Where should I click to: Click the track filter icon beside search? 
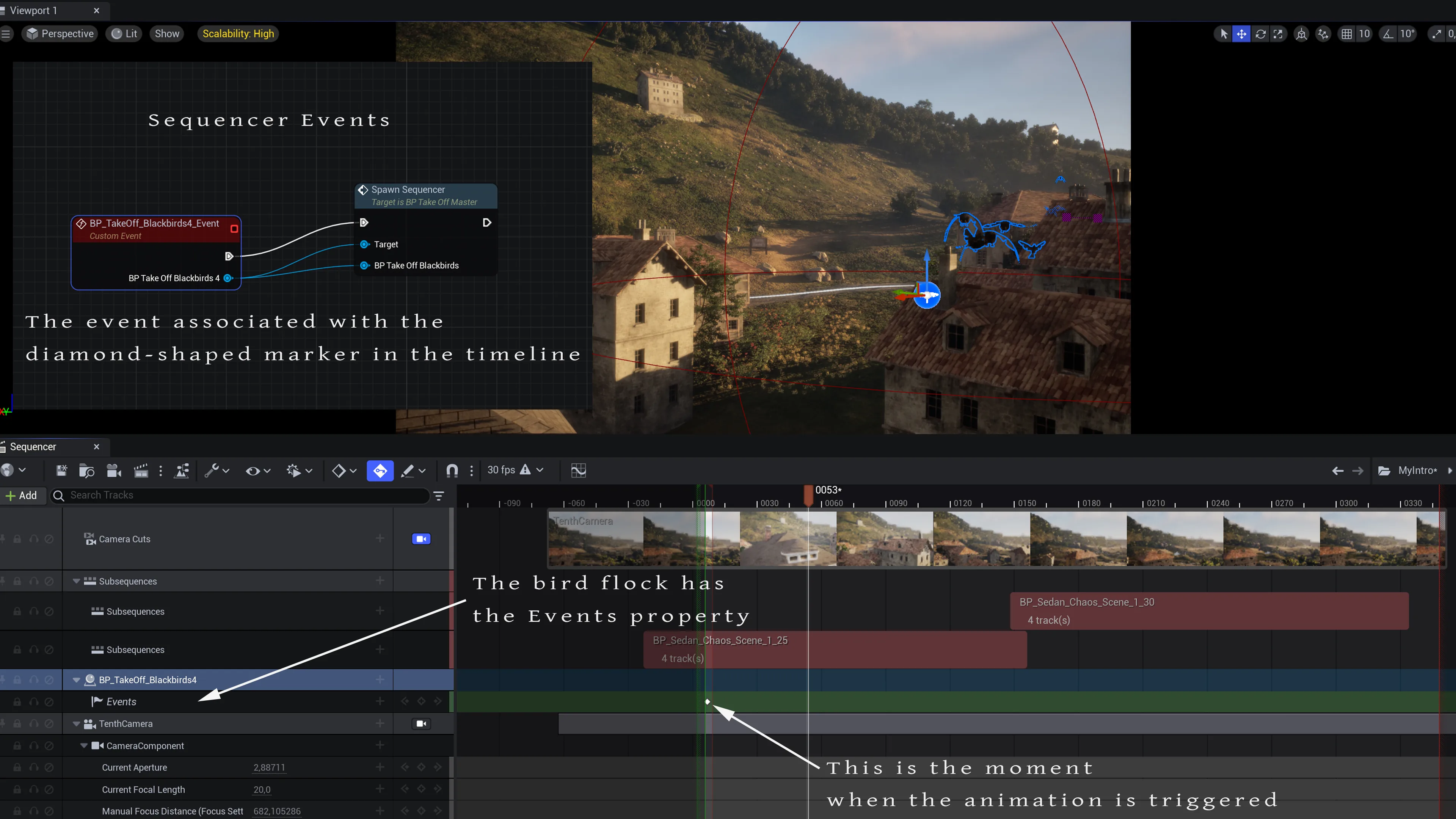pos(439,496)
